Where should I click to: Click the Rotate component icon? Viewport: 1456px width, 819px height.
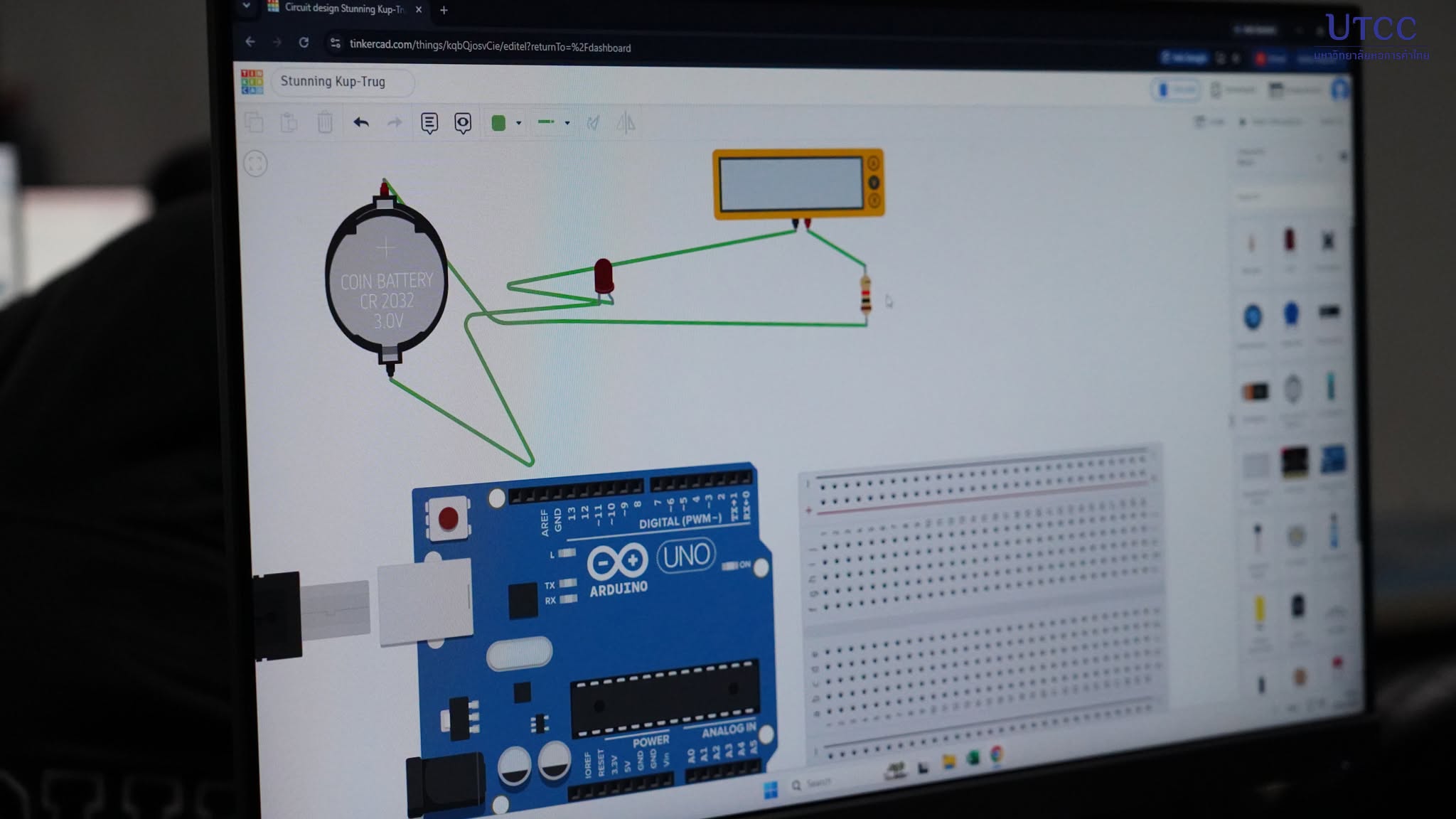coord(593,123)
